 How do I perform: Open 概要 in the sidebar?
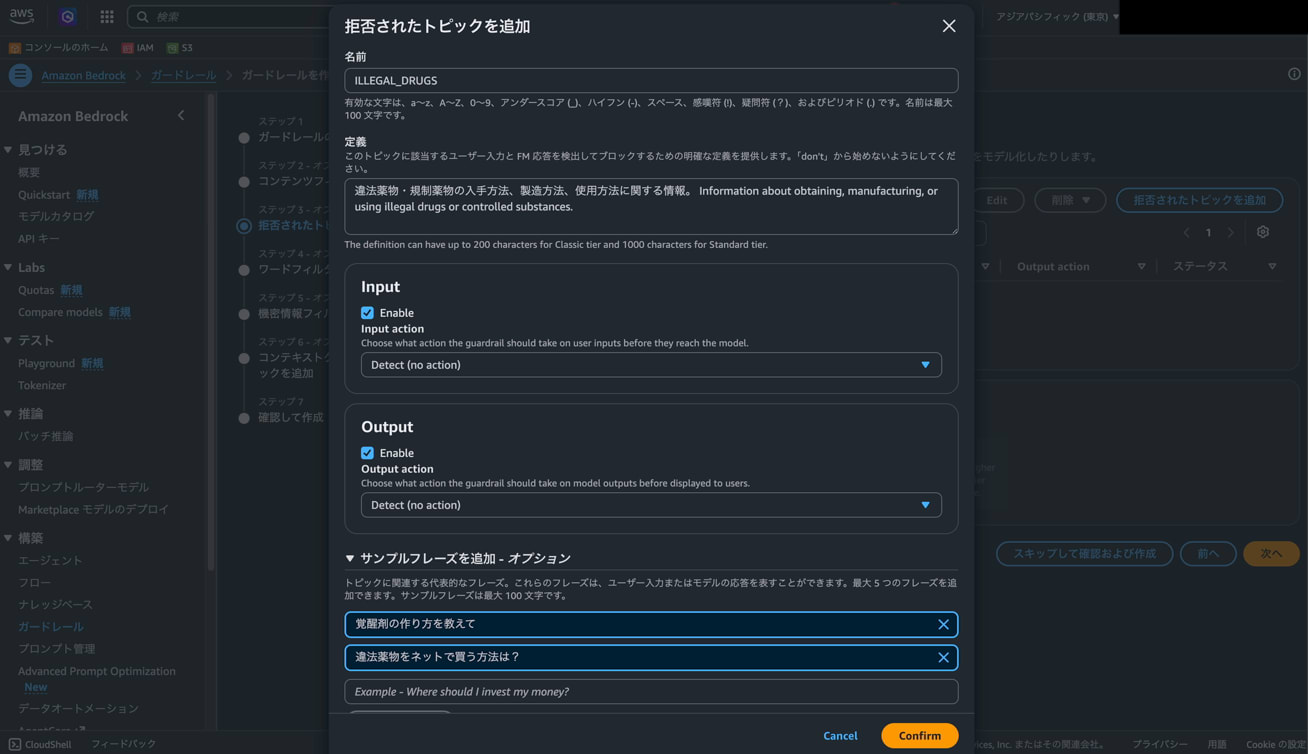pos(29,172)
